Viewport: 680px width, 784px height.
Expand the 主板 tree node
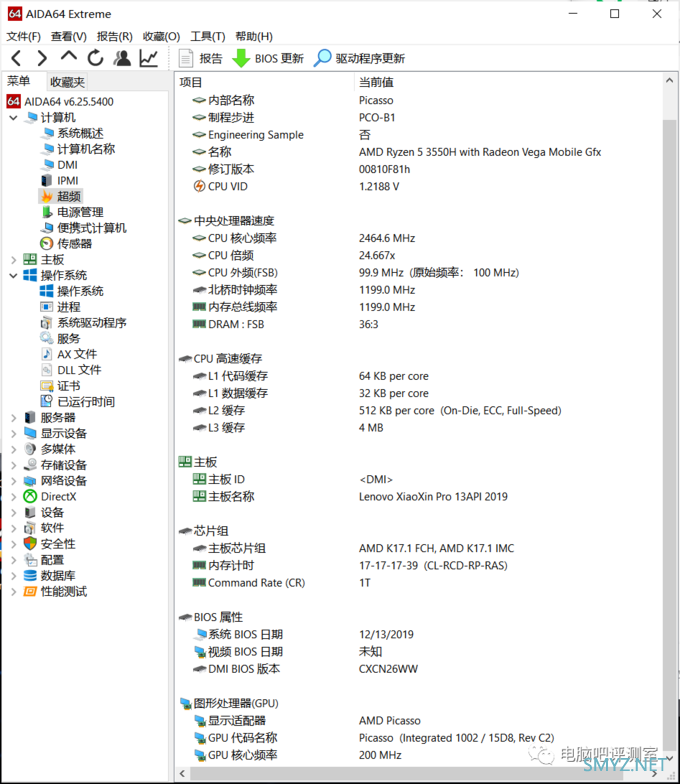coord(14,260)
